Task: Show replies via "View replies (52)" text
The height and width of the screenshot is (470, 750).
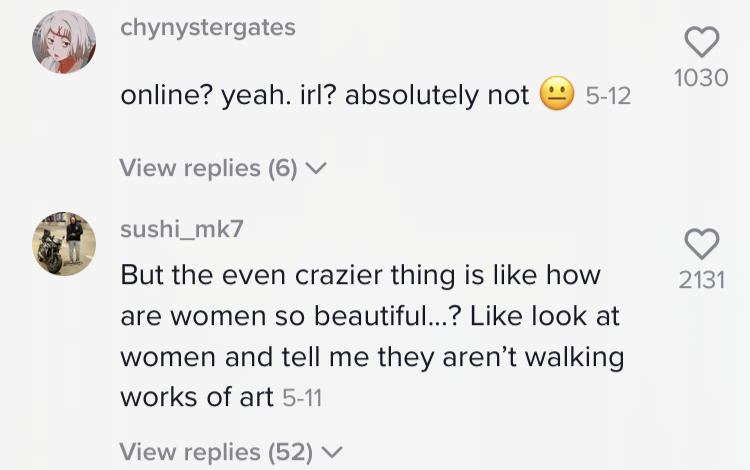Action: (215, 451)
